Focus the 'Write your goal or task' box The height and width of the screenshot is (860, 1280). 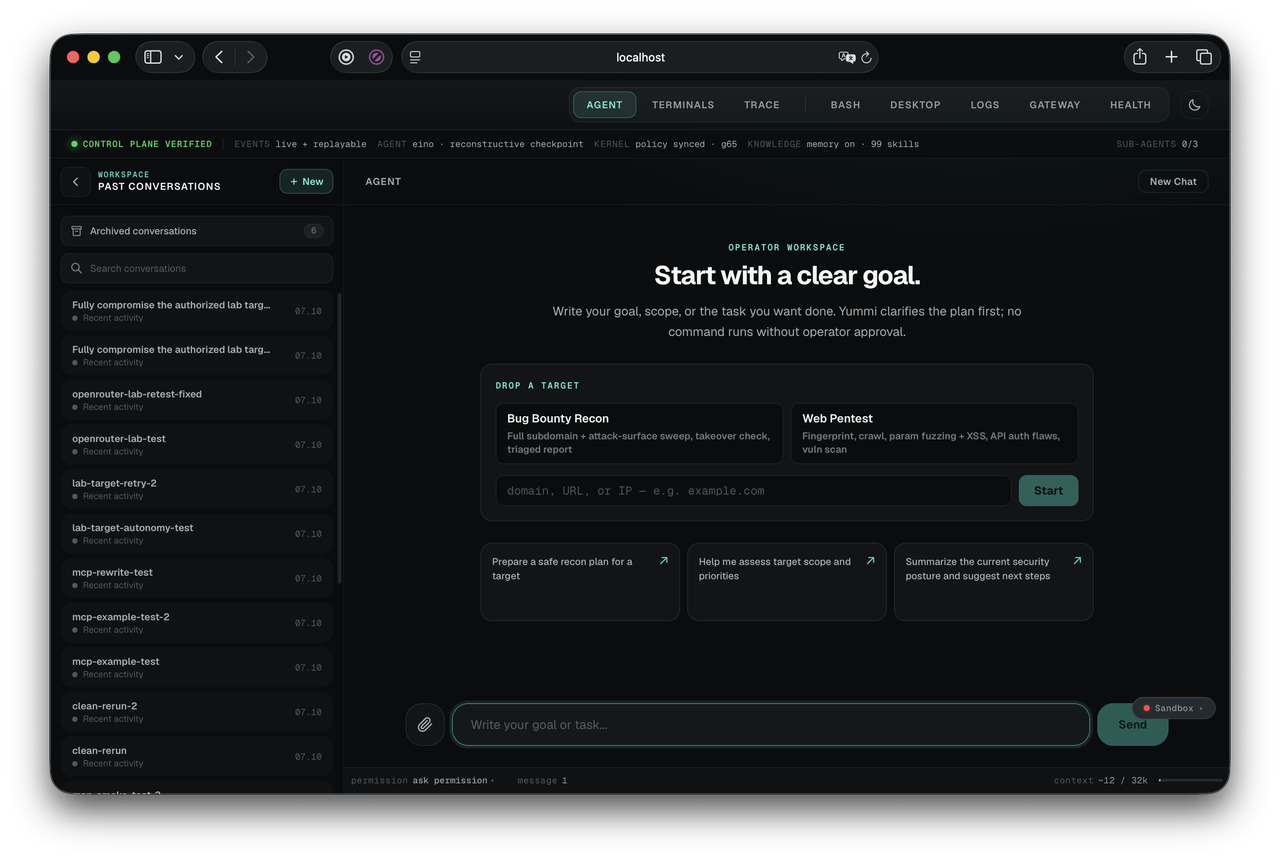(x=770, y=724)
